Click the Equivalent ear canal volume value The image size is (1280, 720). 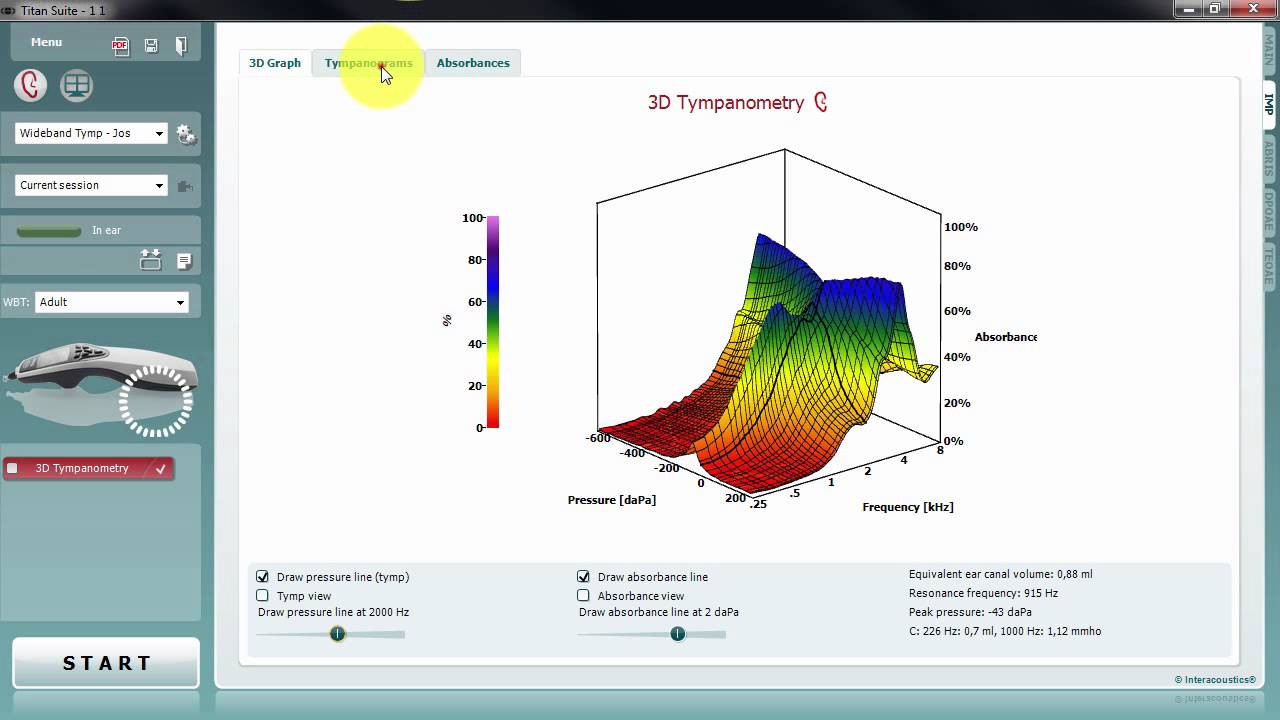click(1000, 574)
